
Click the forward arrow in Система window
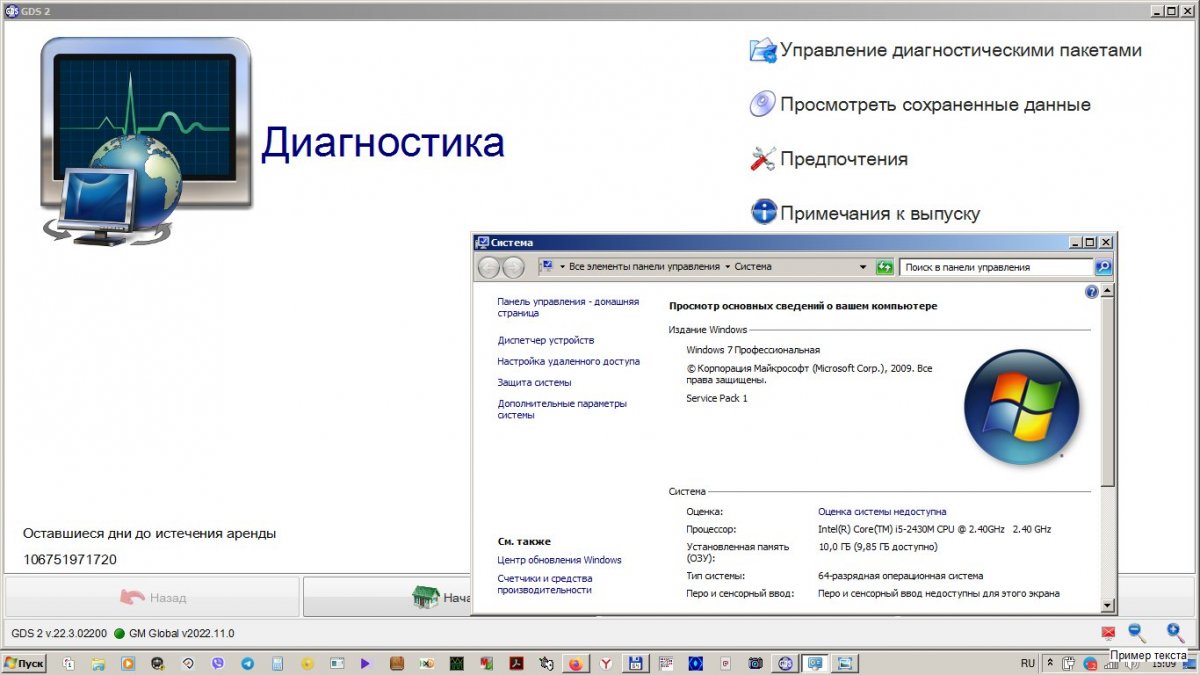click(x=513, y=267)
